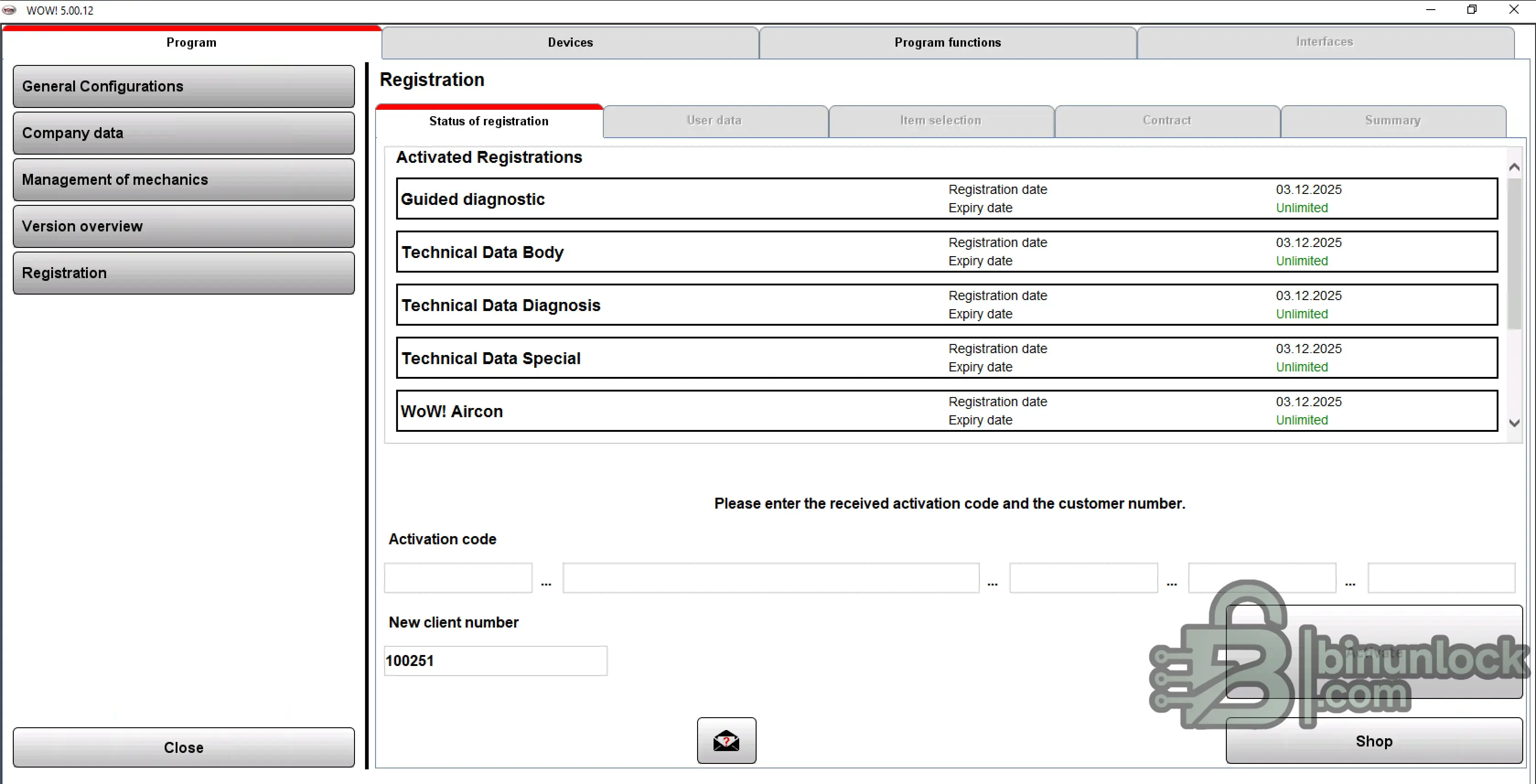1536x784 pixels.
Task: Switch to User data tab
Action: tap(715, 121)
